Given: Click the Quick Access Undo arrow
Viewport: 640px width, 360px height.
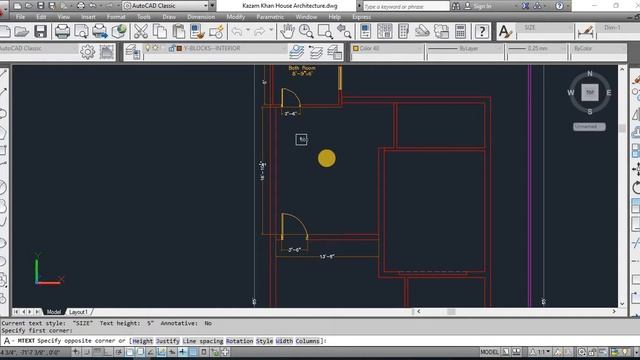Looking at the screenshot, I should pyautogui.click(x=93, y=6).
